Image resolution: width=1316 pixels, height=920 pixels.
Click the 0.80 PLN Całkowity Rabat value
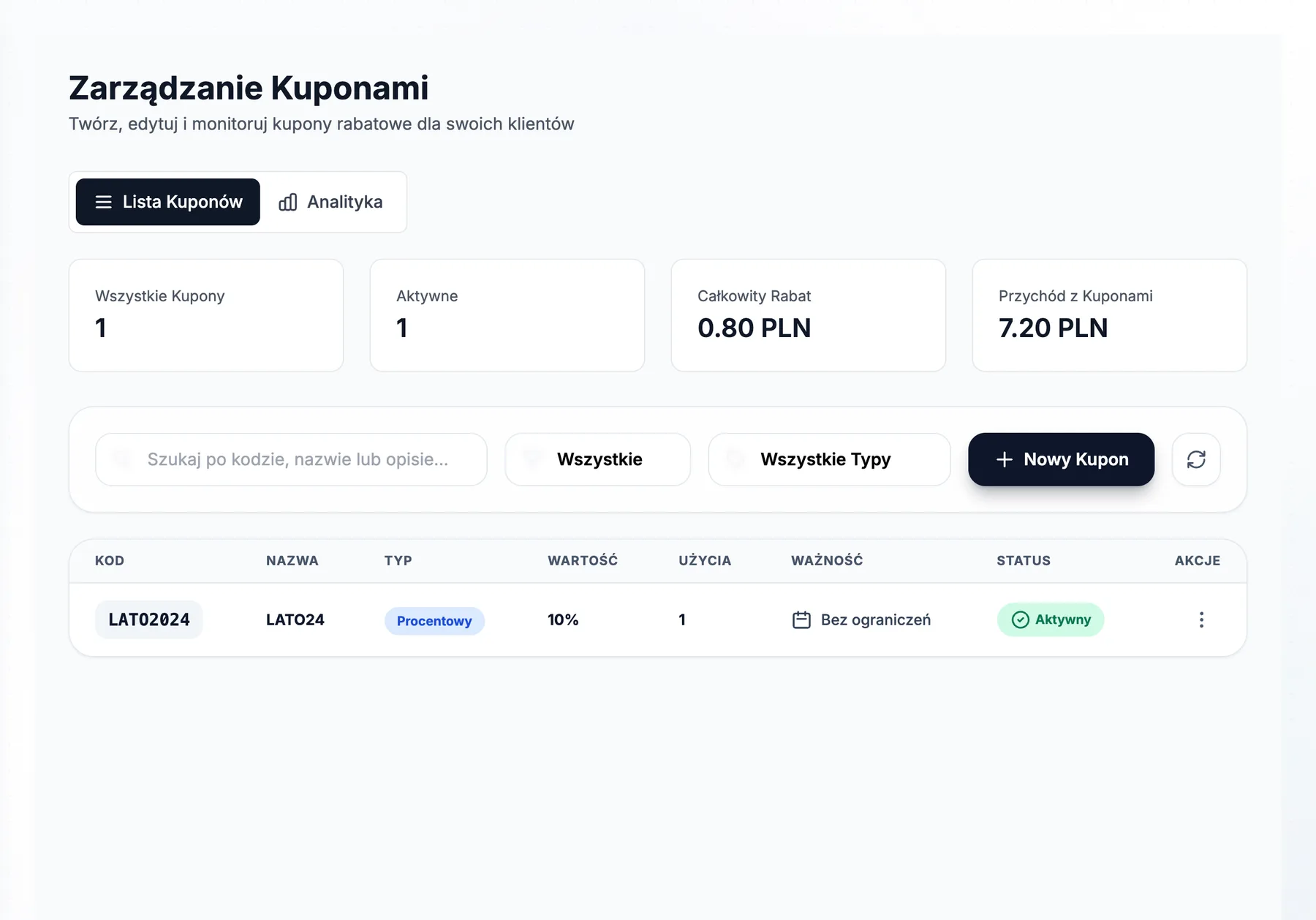(x=755, y=328)
